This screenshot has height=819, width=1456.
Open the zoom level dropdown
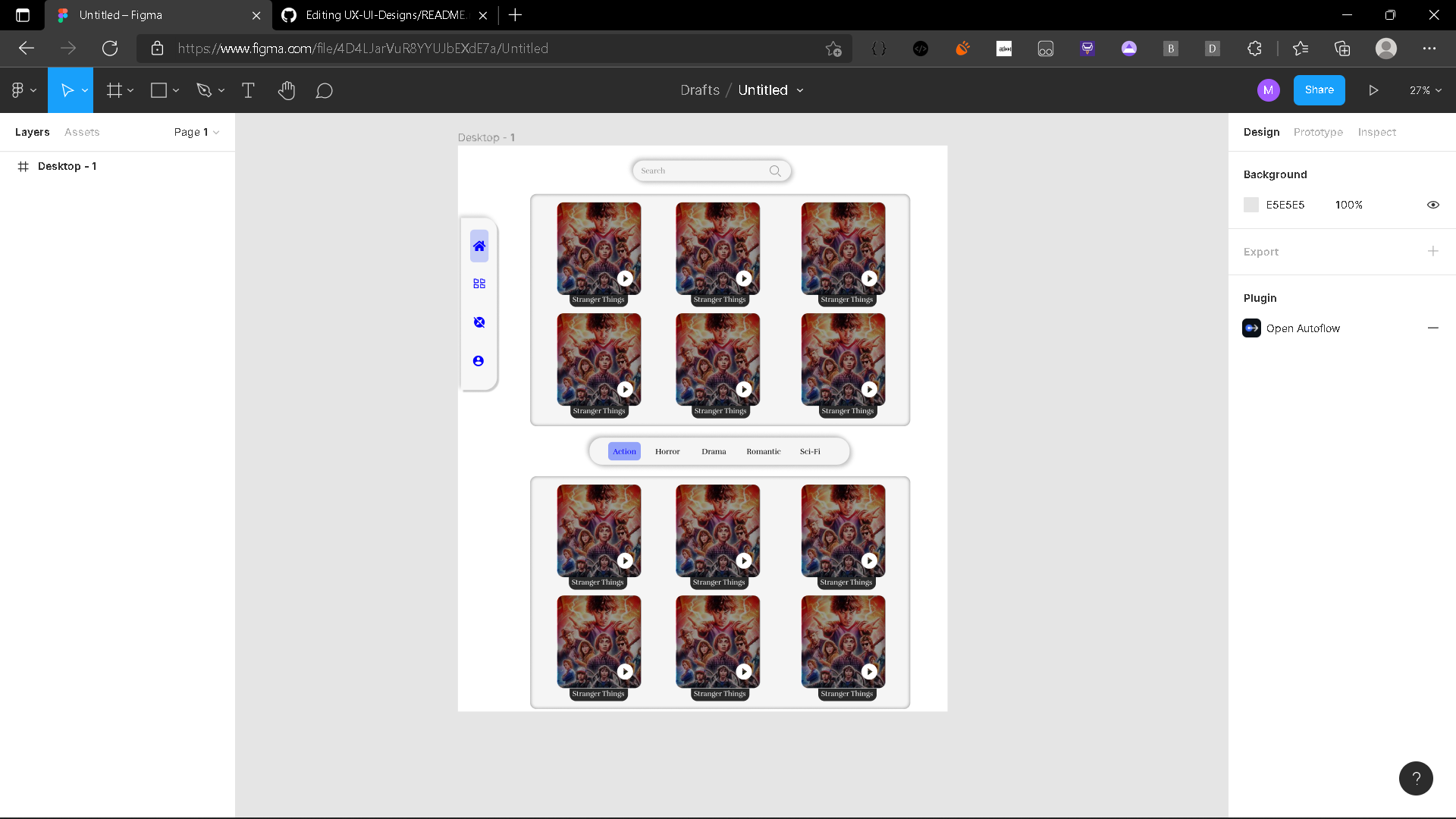pyautogui.click(x=1424, y=90)
